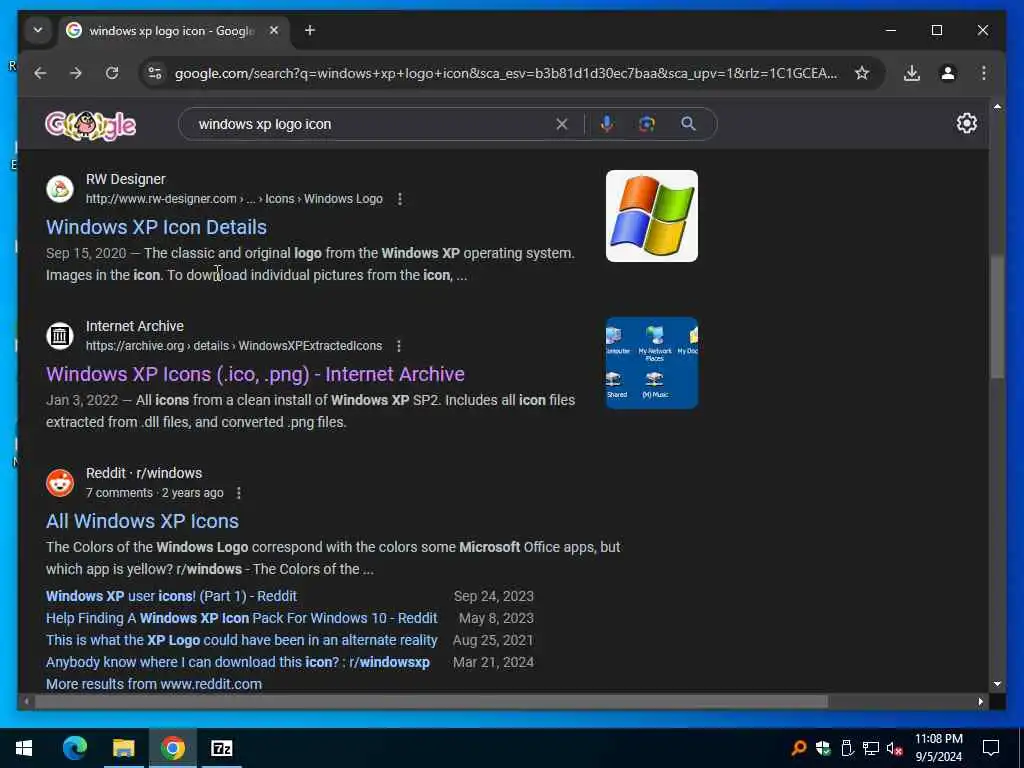
Task: Open Chrome downloads icon
Action: (912, 73)
